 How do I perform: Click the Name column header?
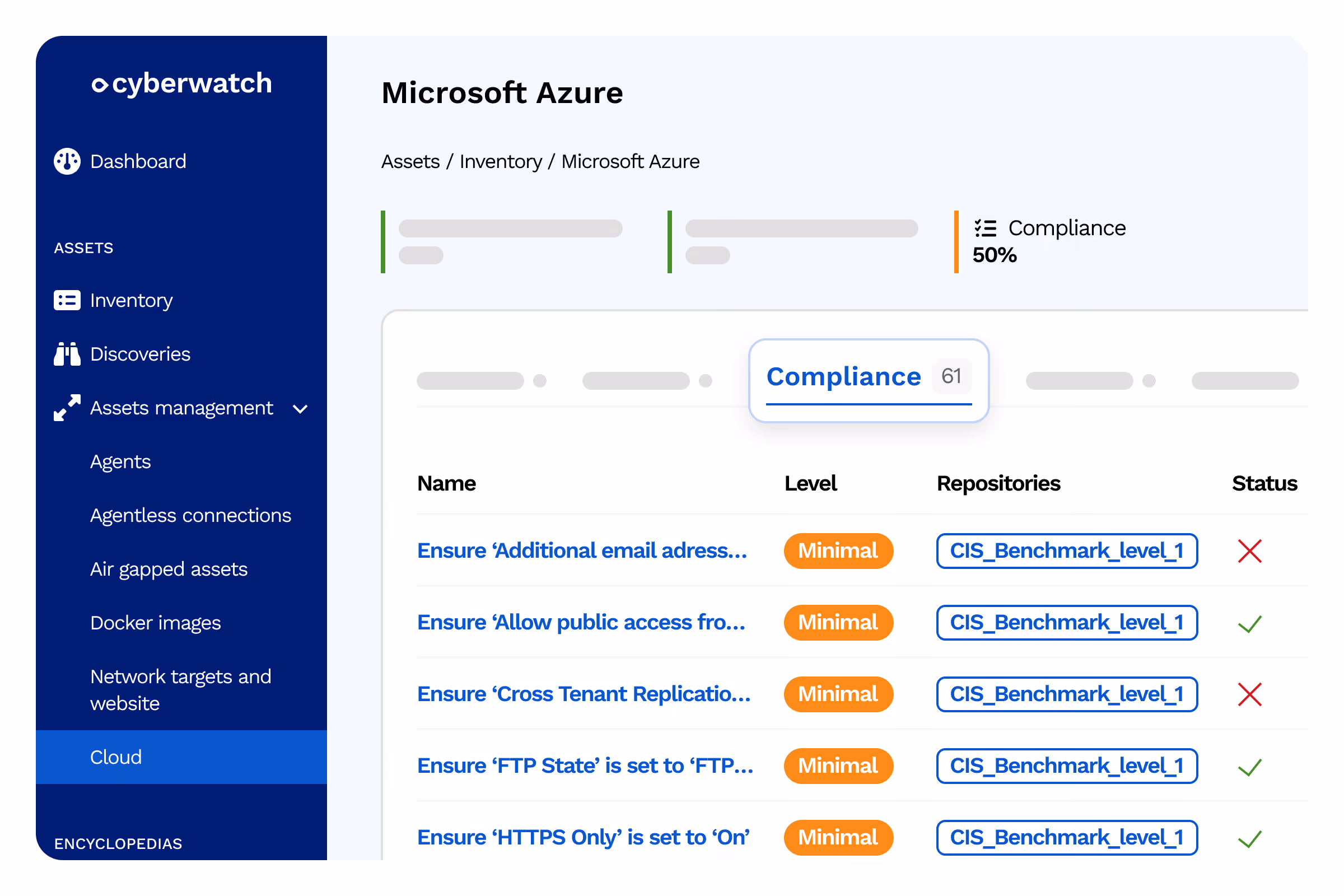(x=446, y=483)
